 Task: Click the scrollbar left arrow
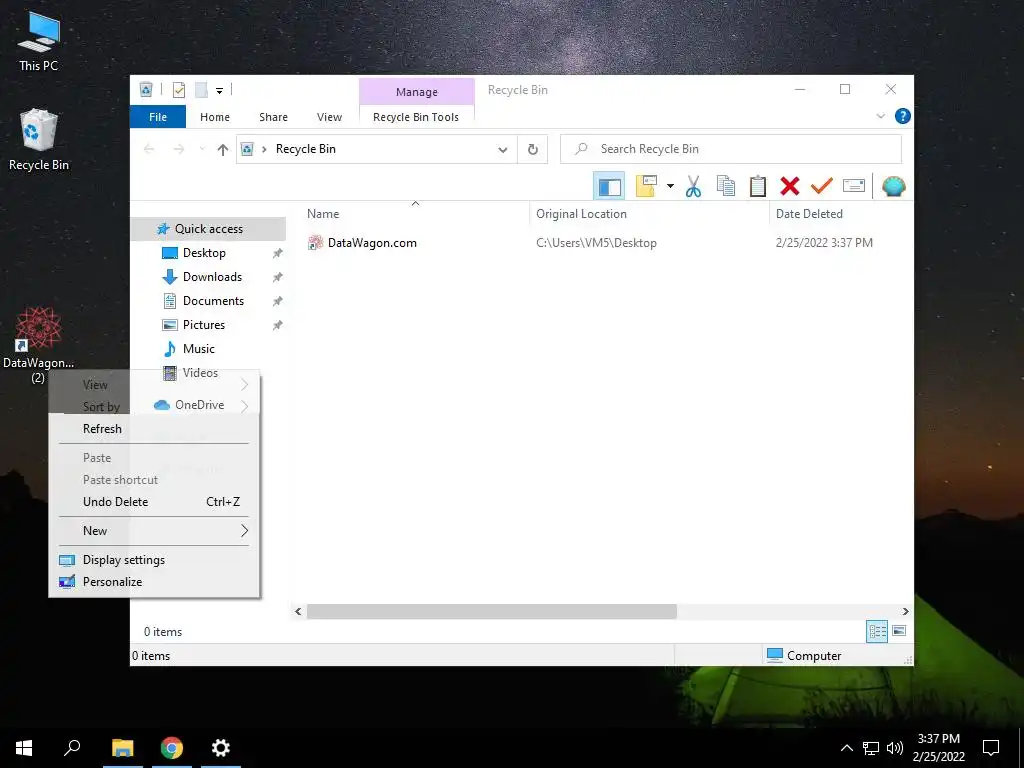[298, 611]
